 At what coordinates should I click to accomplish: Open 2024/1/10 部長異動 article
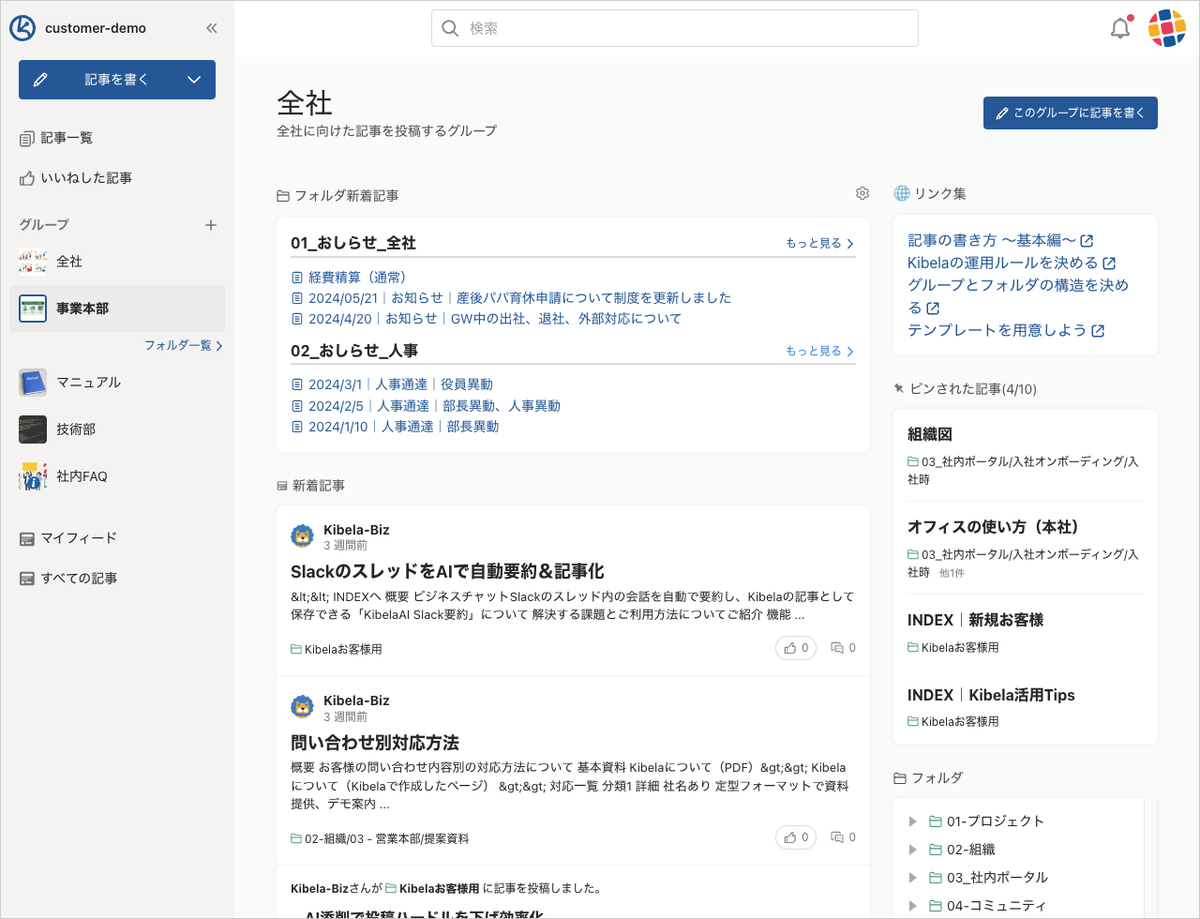pyautogui.click(x=403, y=426)
